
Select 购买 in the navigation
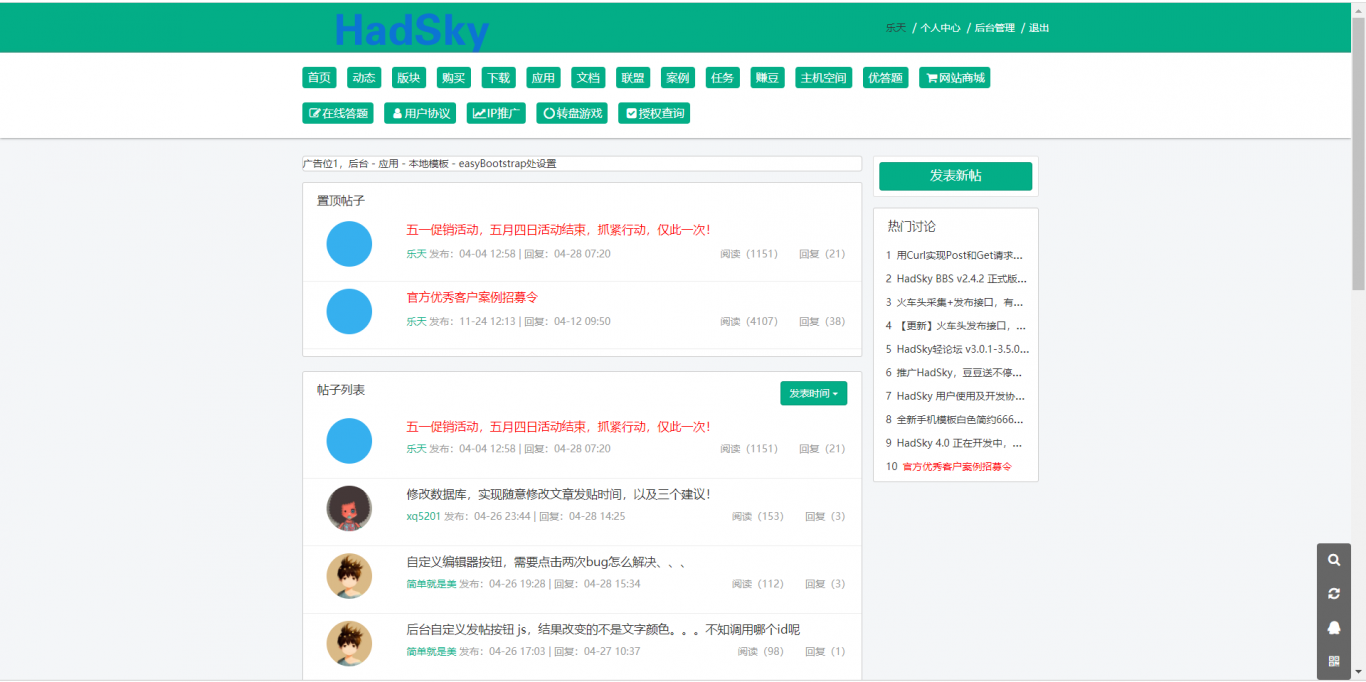pyautogui.click(x=453, y=78)
